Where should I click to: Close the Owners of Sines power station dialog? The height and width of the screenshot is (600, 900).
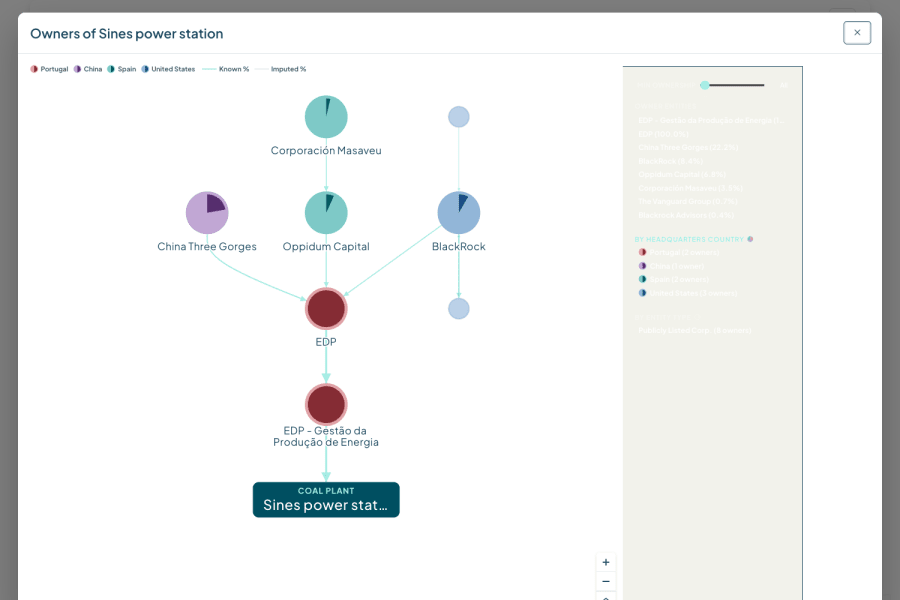[x=856, y=33]
